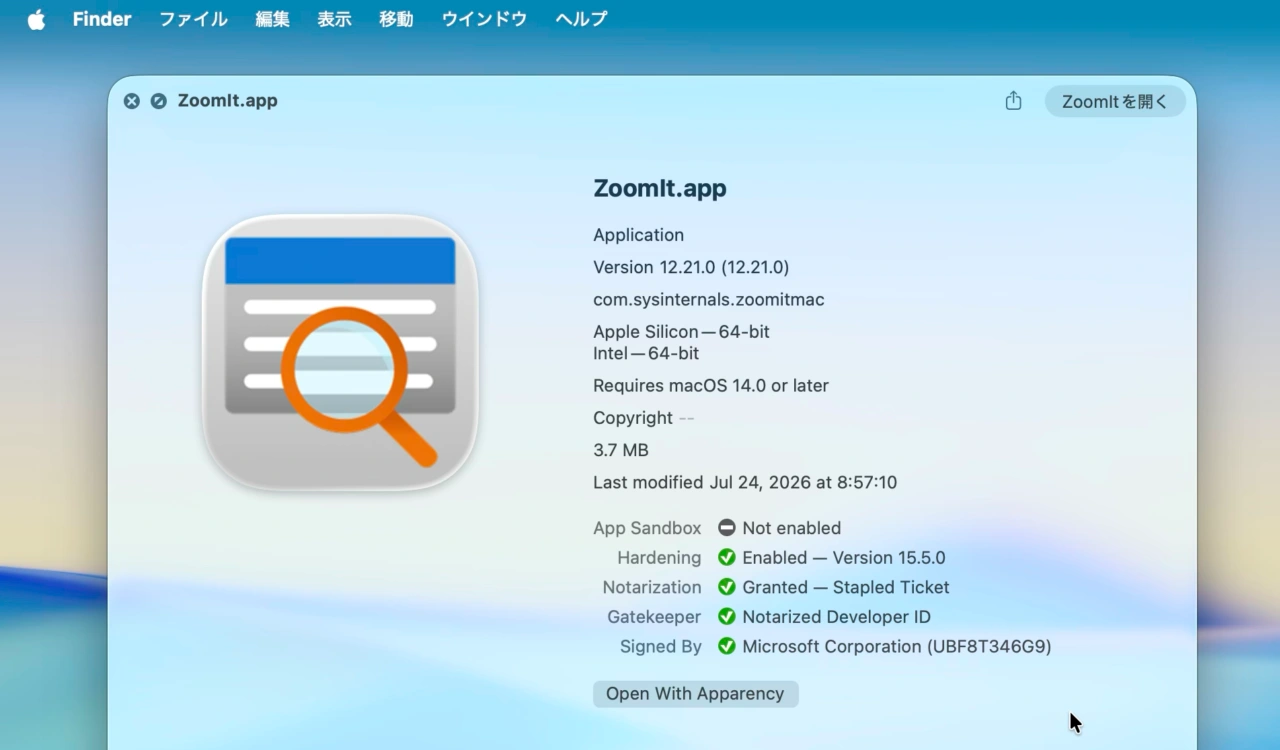Click the 3.7 MB file size
Image resolution: width=1280 pixels, height=750 pixels.
click(621, 450)
